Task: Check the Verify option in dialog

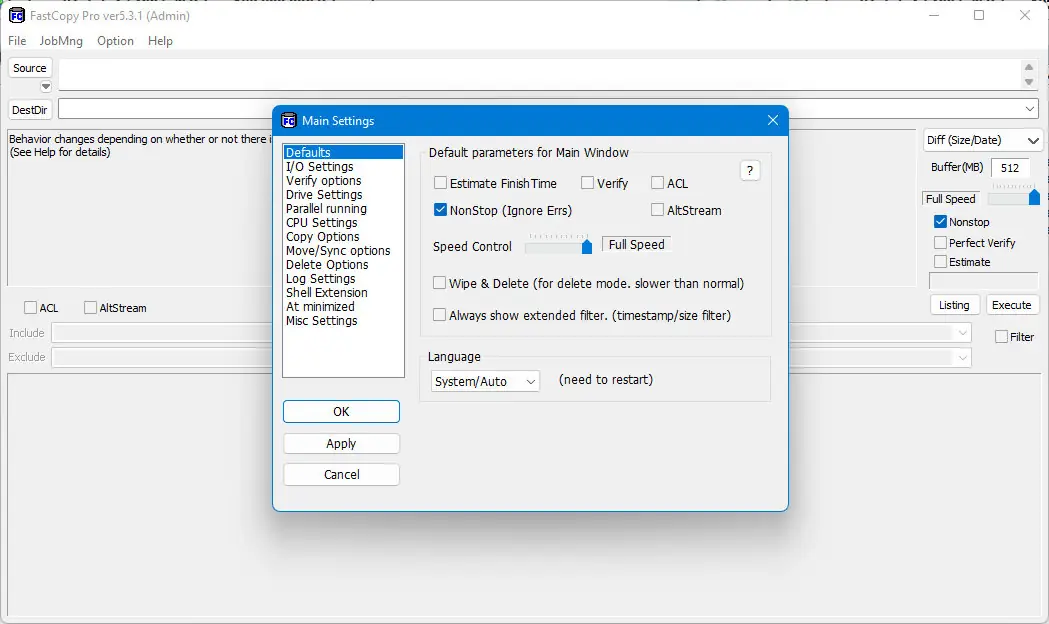Action: pyautogui.click(x=605, y=183)
